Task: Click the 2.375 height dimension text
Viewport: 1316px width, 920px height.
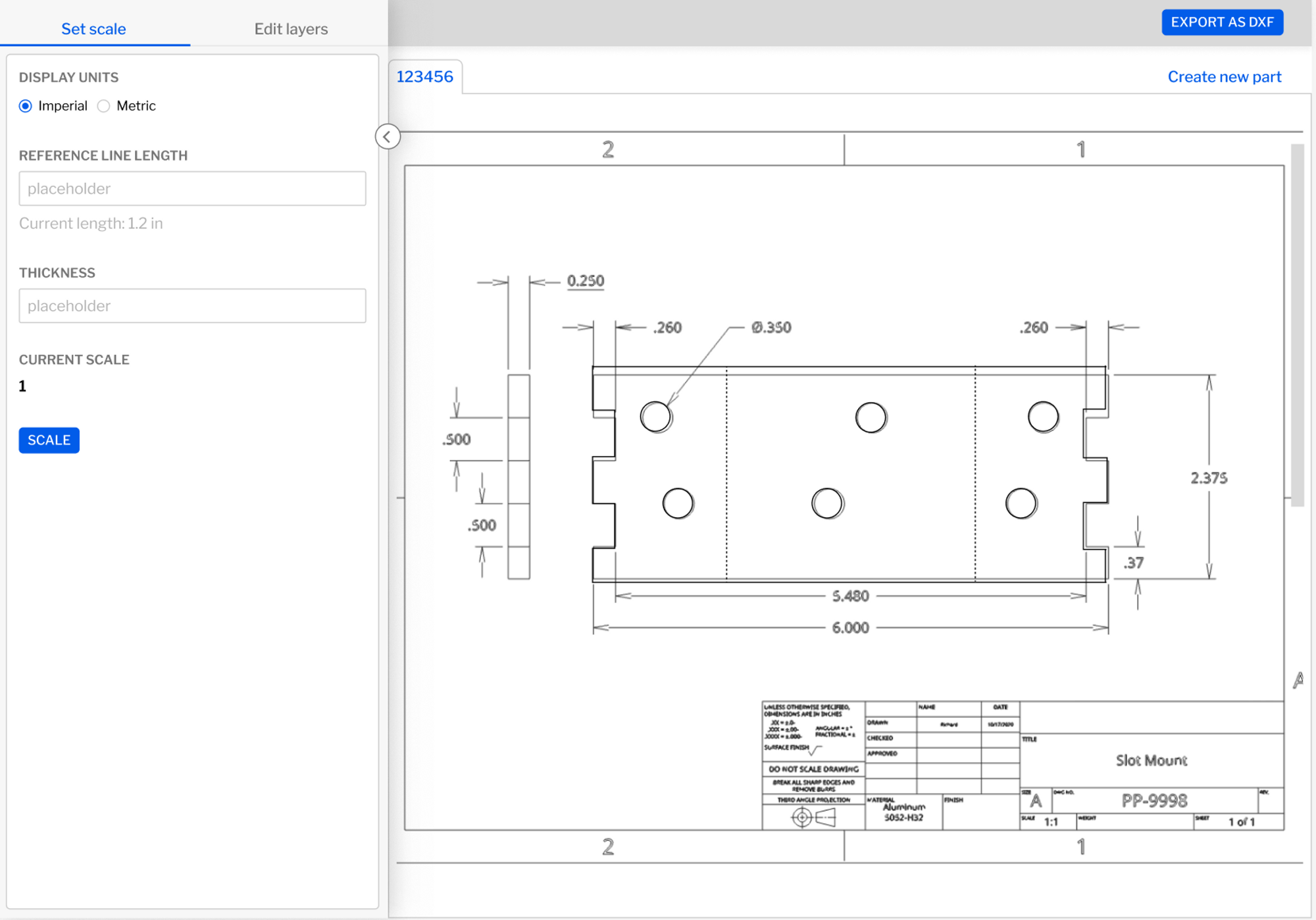Action: tap(1209, 478)
